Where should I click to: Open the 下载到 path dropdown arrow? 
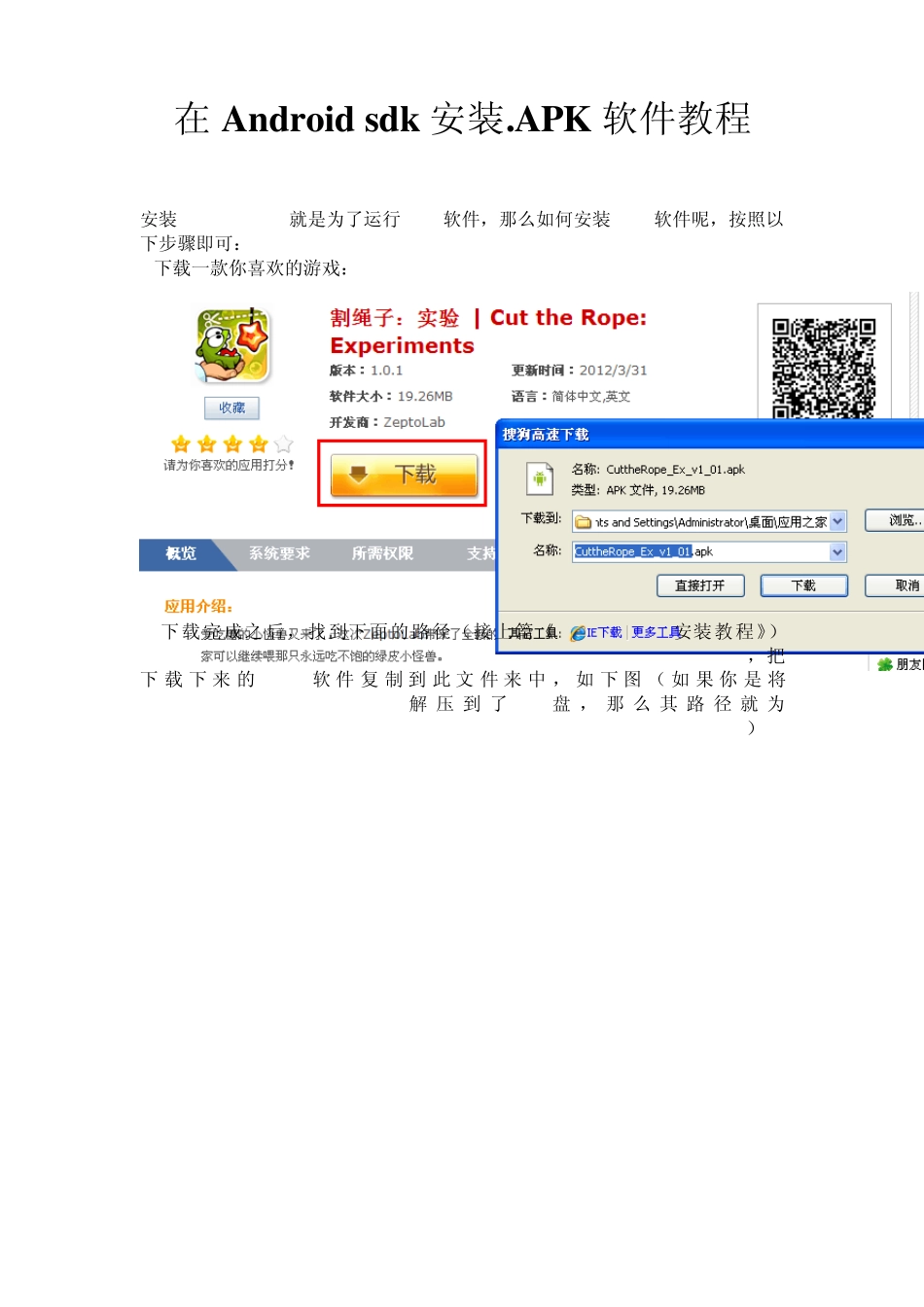[x=837, y=522]
